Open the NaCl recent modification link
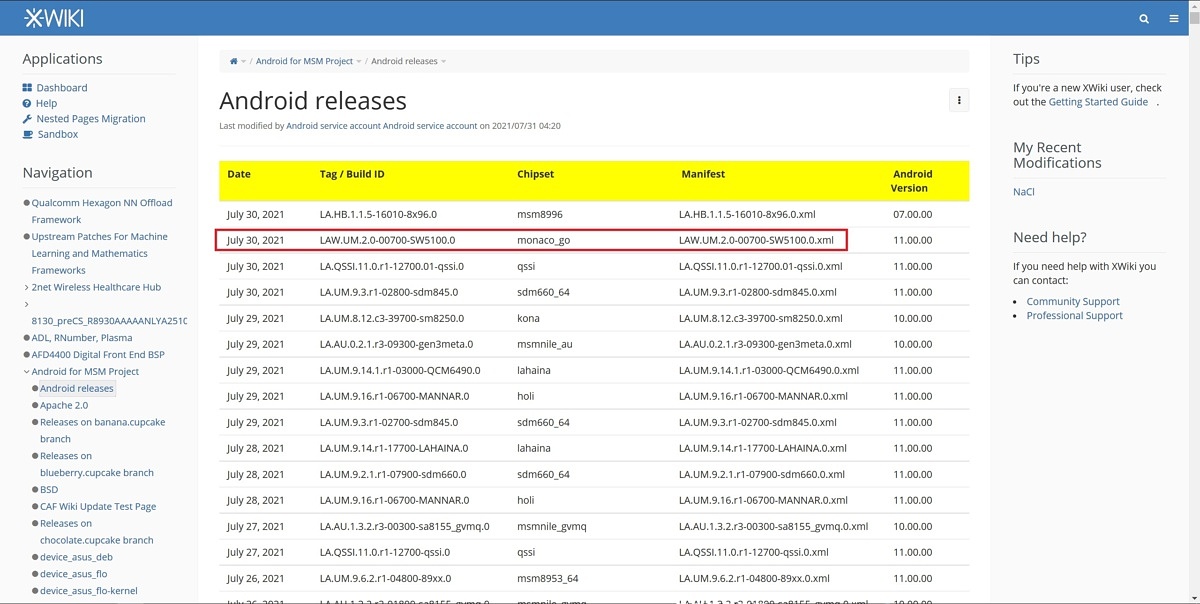 click(1024, 191)
